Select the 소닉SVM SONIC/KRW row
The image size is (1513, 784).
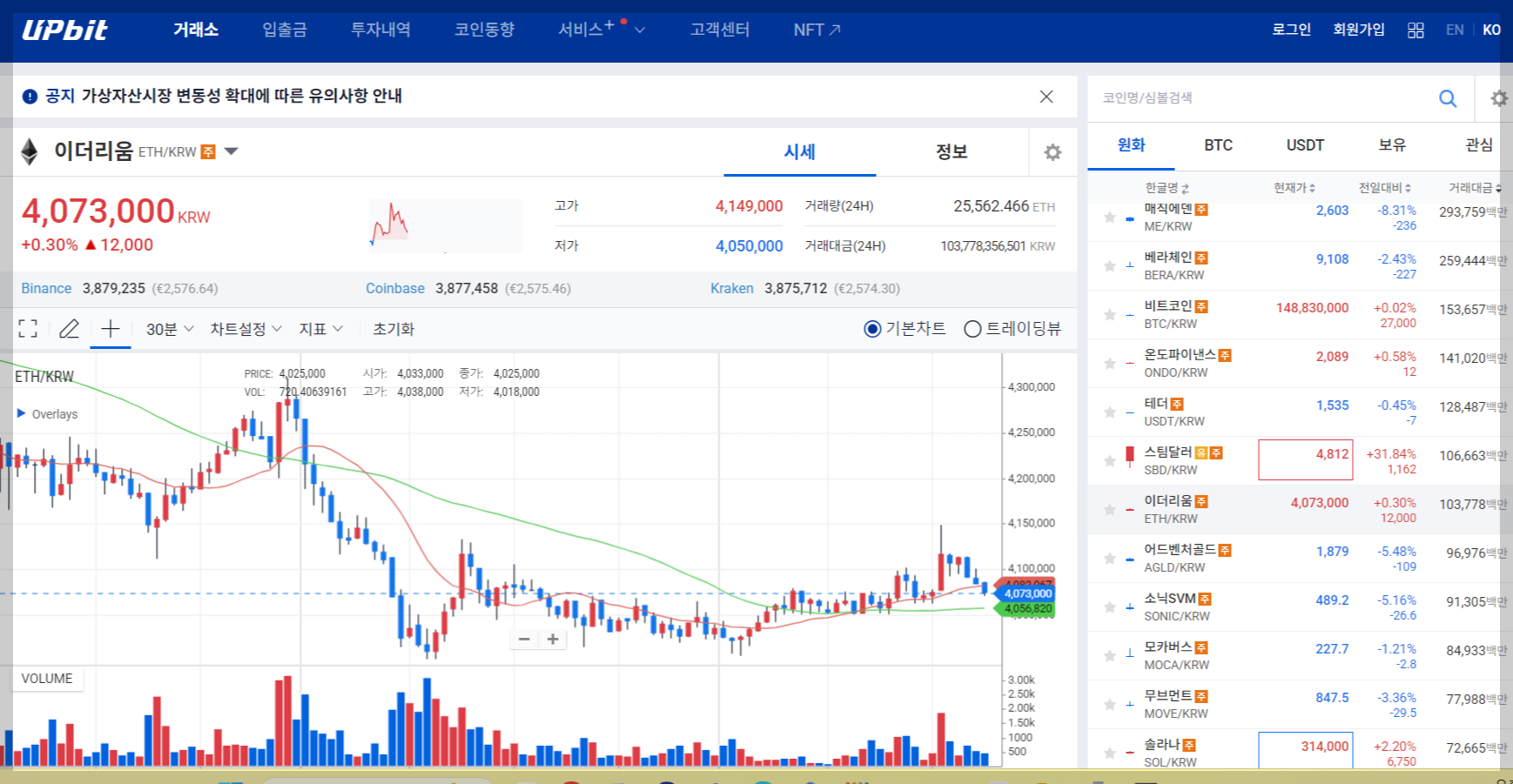[1298, 607]
